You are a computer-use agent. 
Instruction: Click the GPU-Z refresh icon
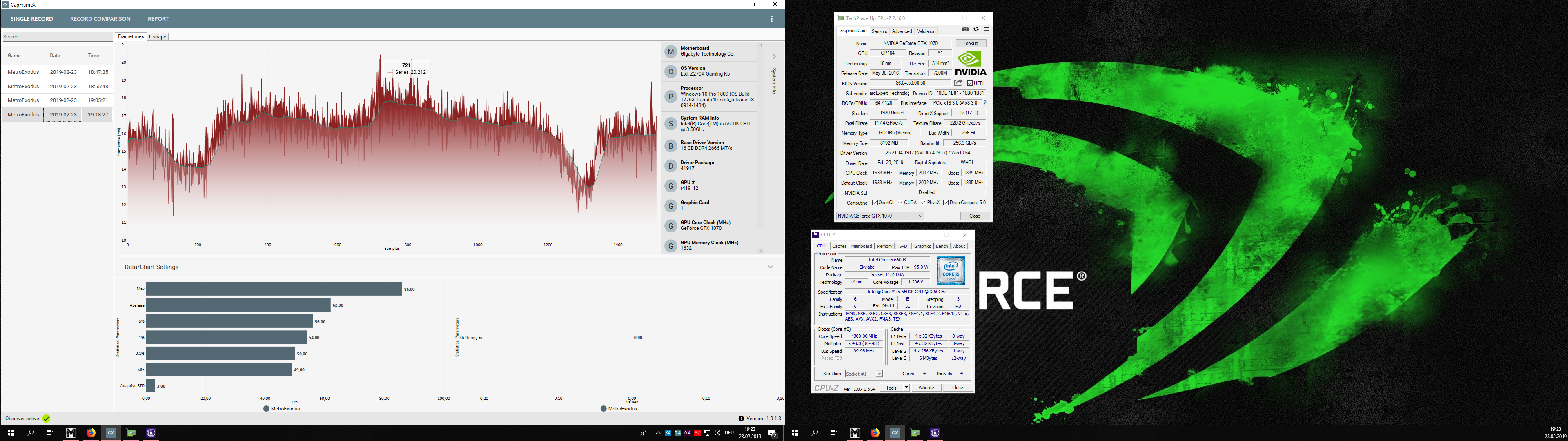(976, 29)
